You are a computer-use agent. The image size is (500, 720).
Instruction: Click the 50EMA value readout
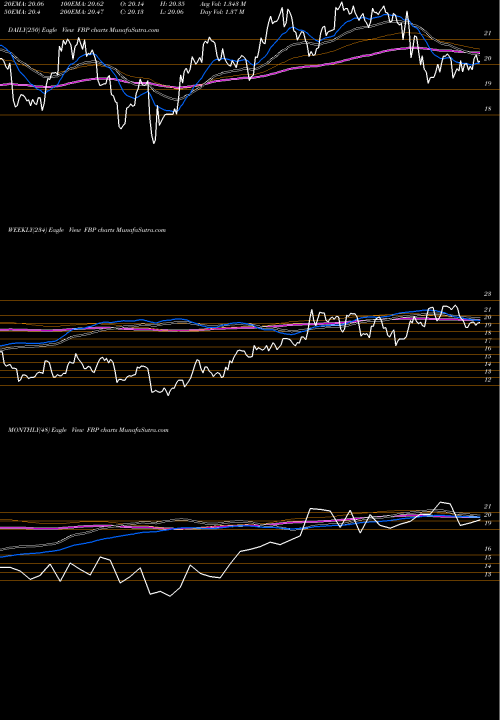(x=22, y=12)
